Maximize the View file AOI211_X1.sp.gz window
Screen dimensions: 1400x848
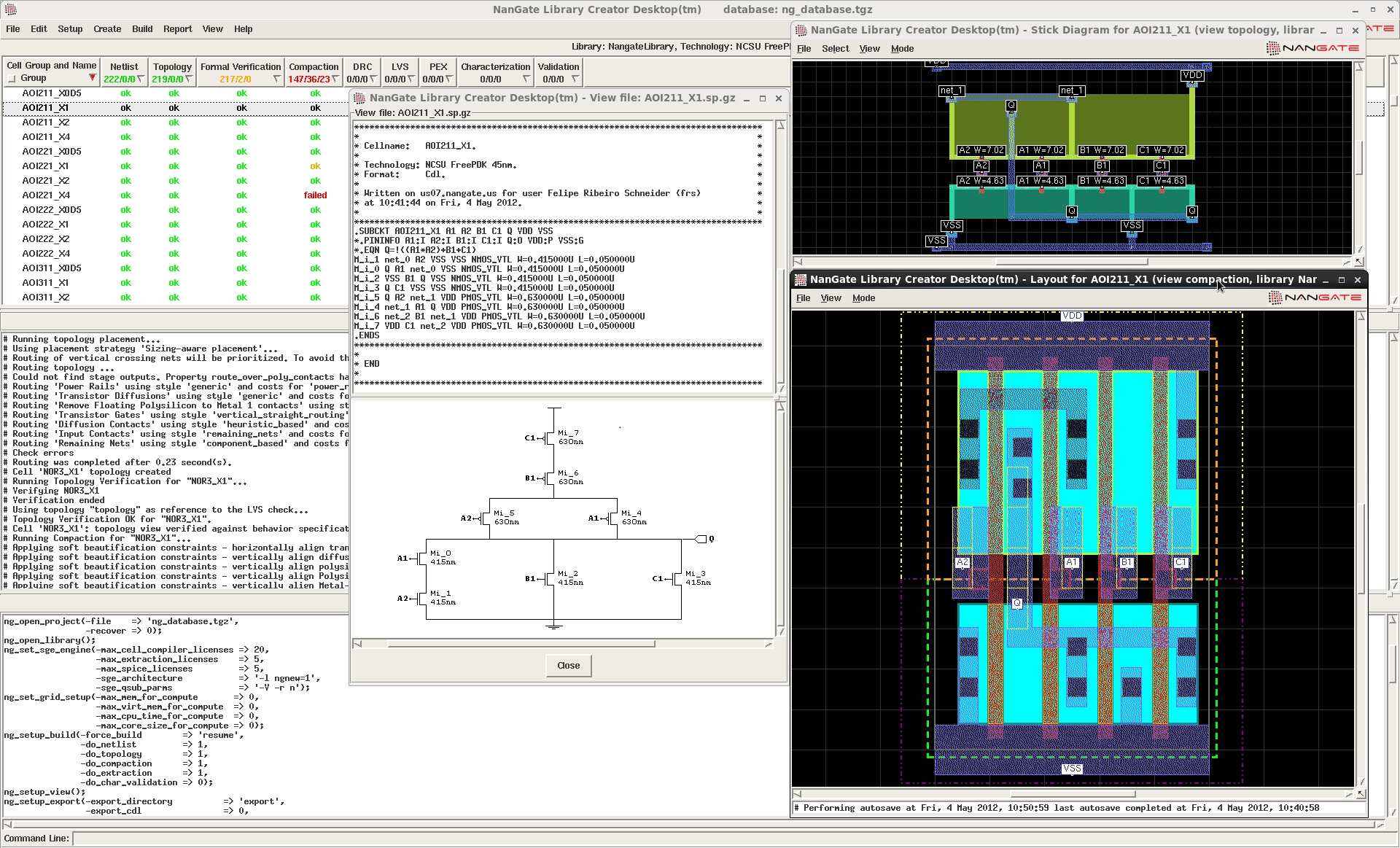(x=763, y=98)
